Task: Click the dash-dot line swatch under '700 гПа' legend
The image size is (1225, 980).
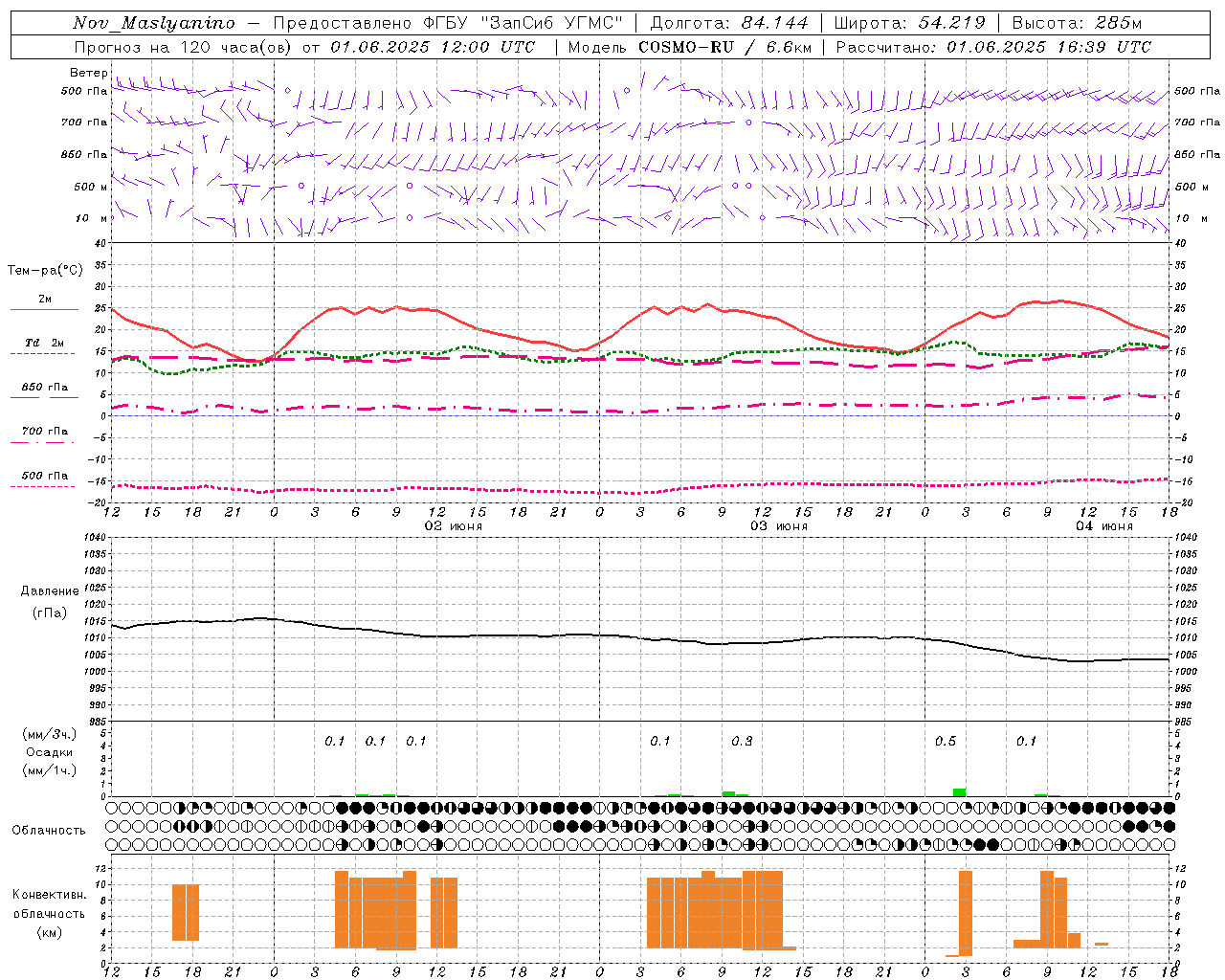Action: (x=42, y=443)
